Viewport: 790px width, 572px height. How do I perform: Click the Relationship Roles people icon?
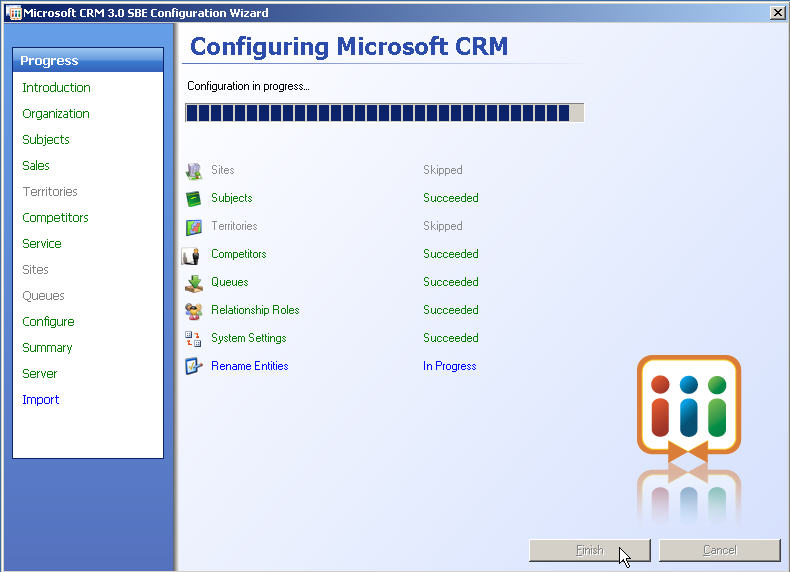pyautogui.click(x=193, y=311)
